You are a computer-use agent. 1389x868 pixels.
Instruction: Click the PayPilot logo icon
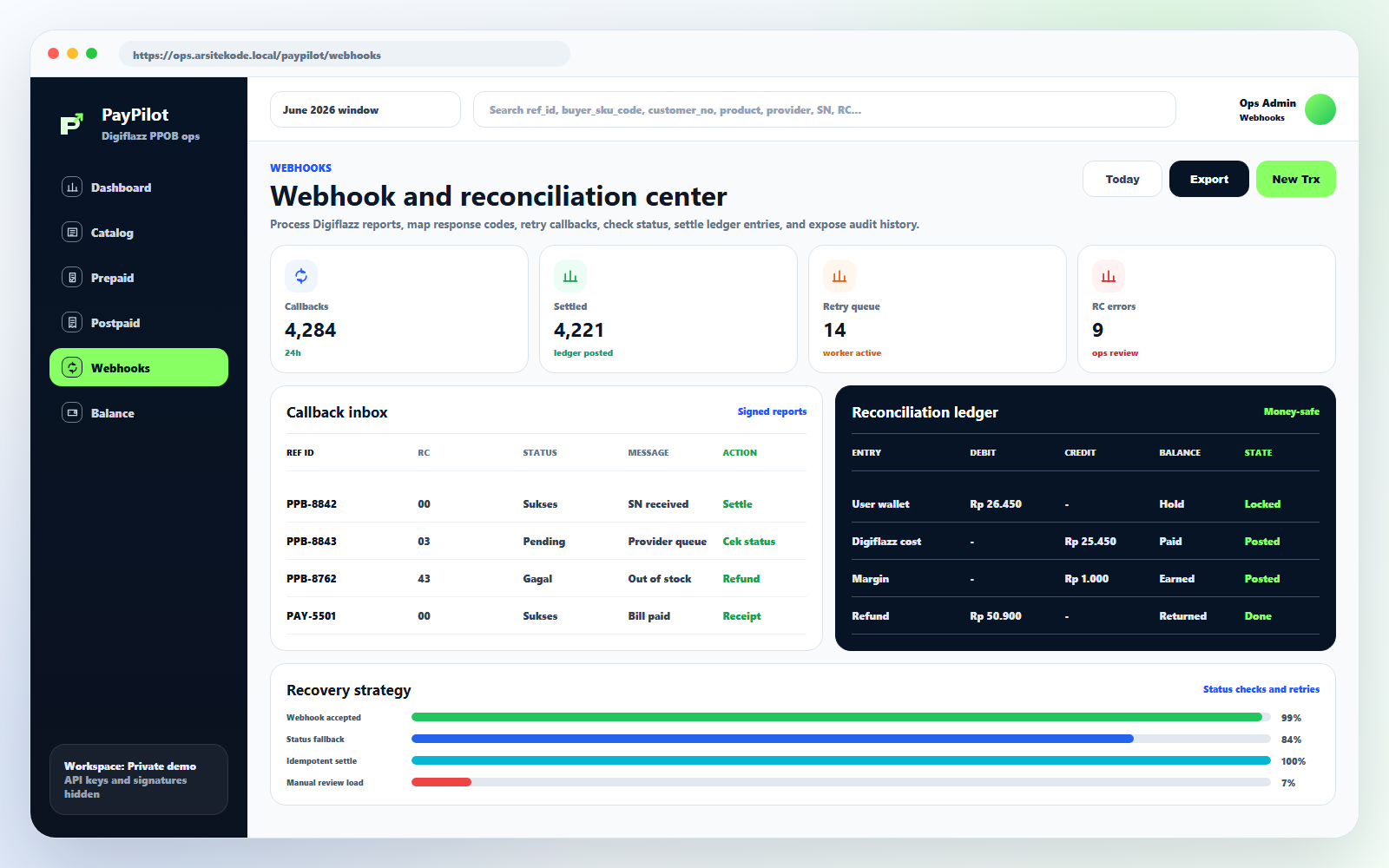tap(72, 124)
